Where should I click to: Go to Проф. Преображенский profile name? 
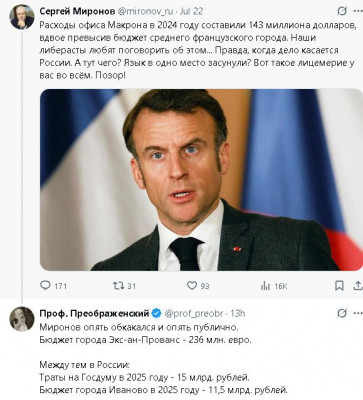tap(94, 313)
